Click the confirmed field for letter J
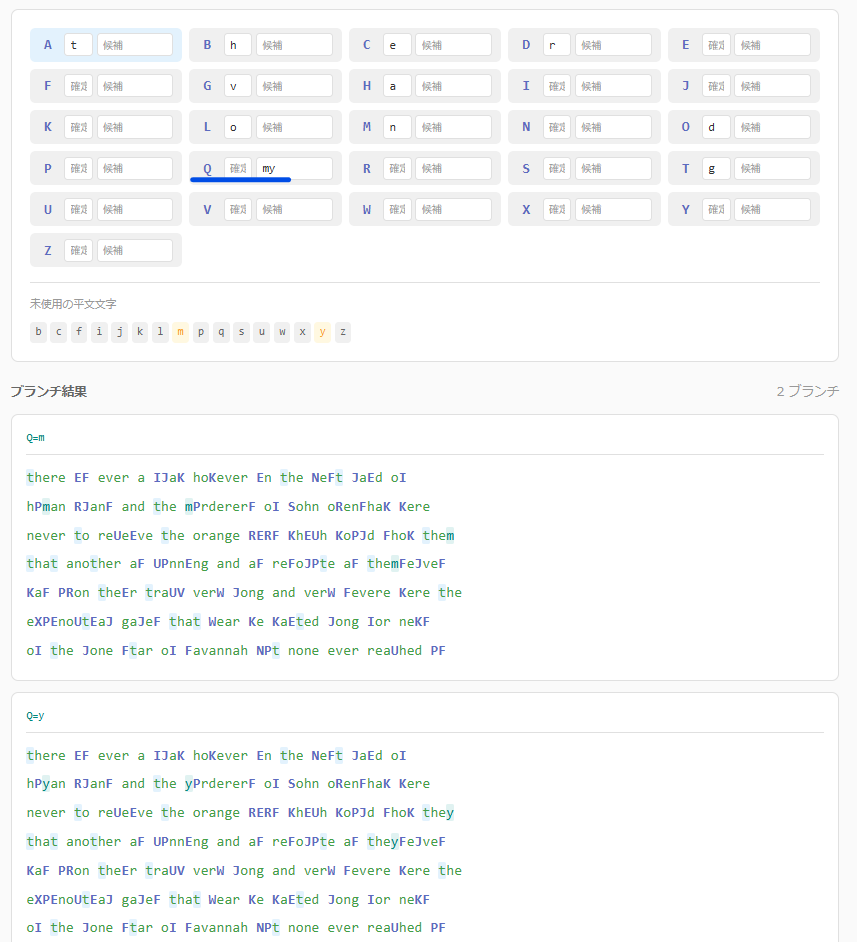The image size is (857, 942). point(716,86)
